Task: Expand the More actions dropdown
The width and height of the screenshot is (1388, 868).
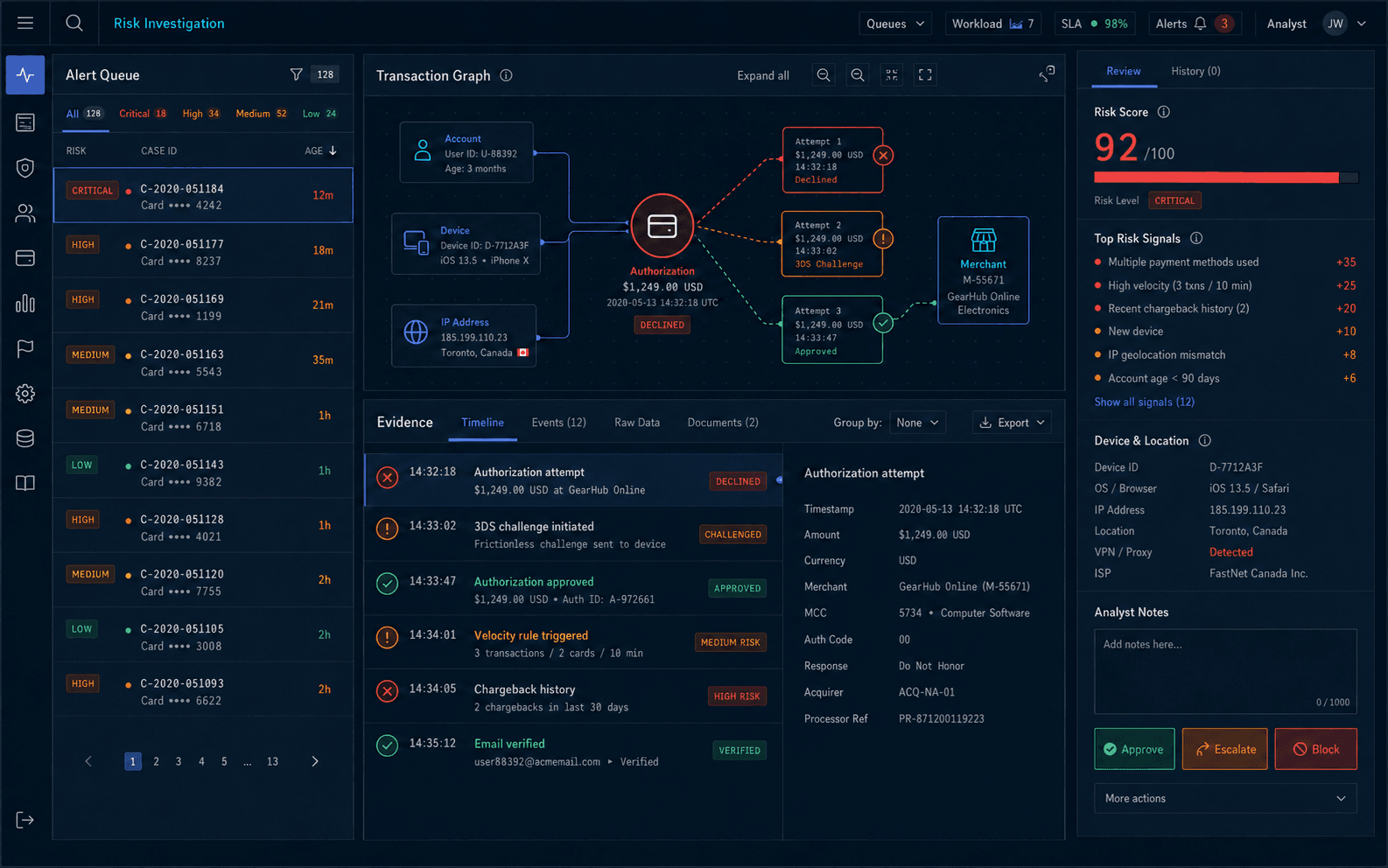Action: click(x=1225, y=798)
